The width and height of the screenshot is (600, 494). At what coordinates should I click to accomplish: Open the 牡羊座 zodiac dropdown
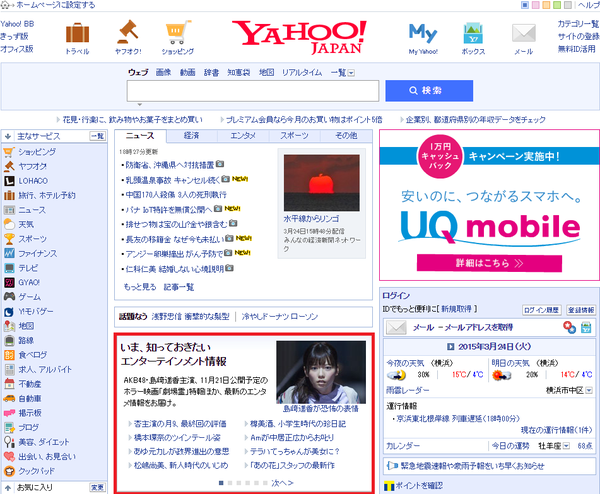(x=566, y=446)
